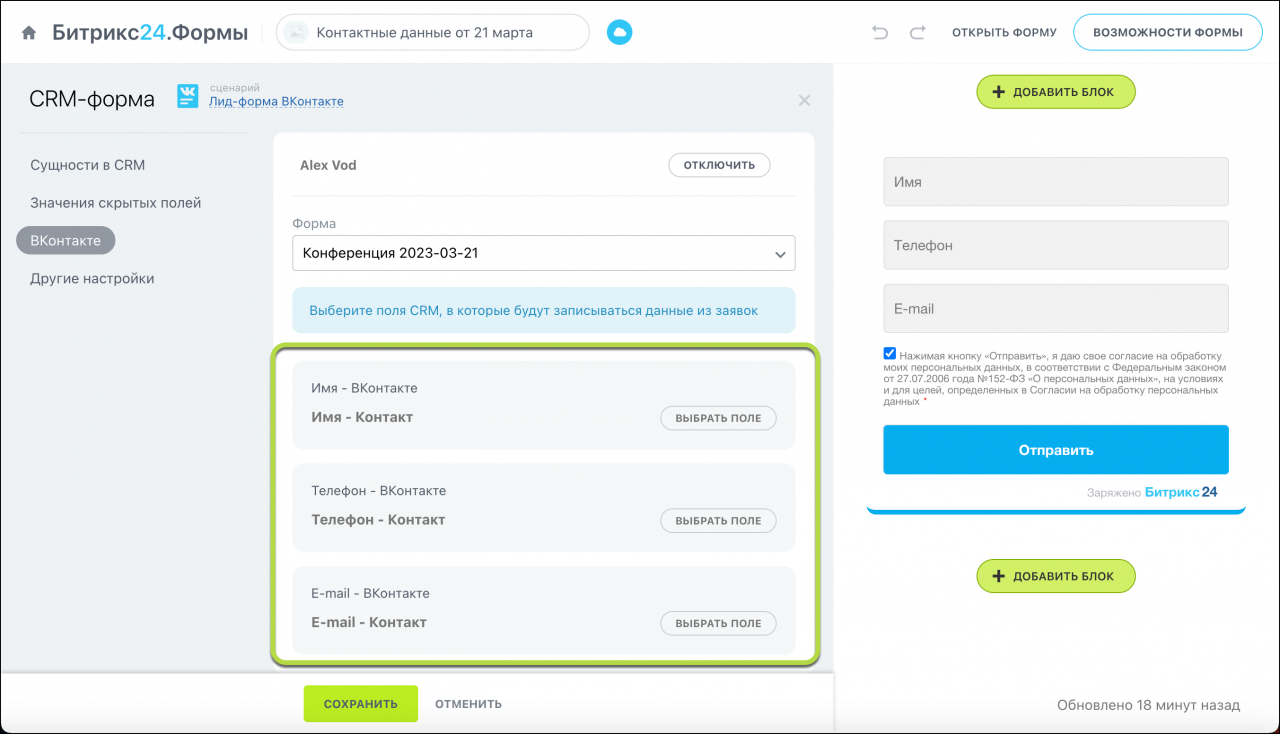This screenshot has width=1280, height=734.
Task: Undo the last change
Action: (x=880, y=33)
